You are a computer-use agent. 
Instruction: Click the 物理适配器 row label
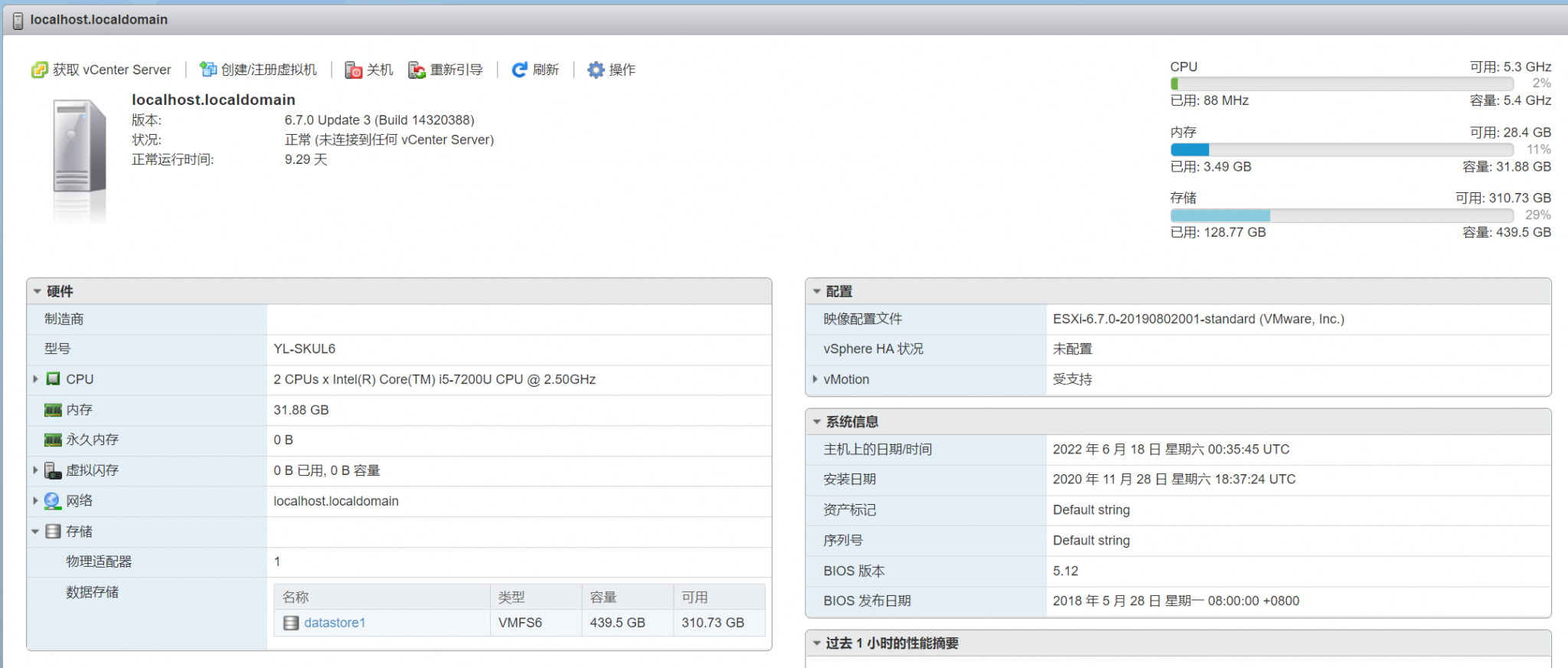(99, 562)
